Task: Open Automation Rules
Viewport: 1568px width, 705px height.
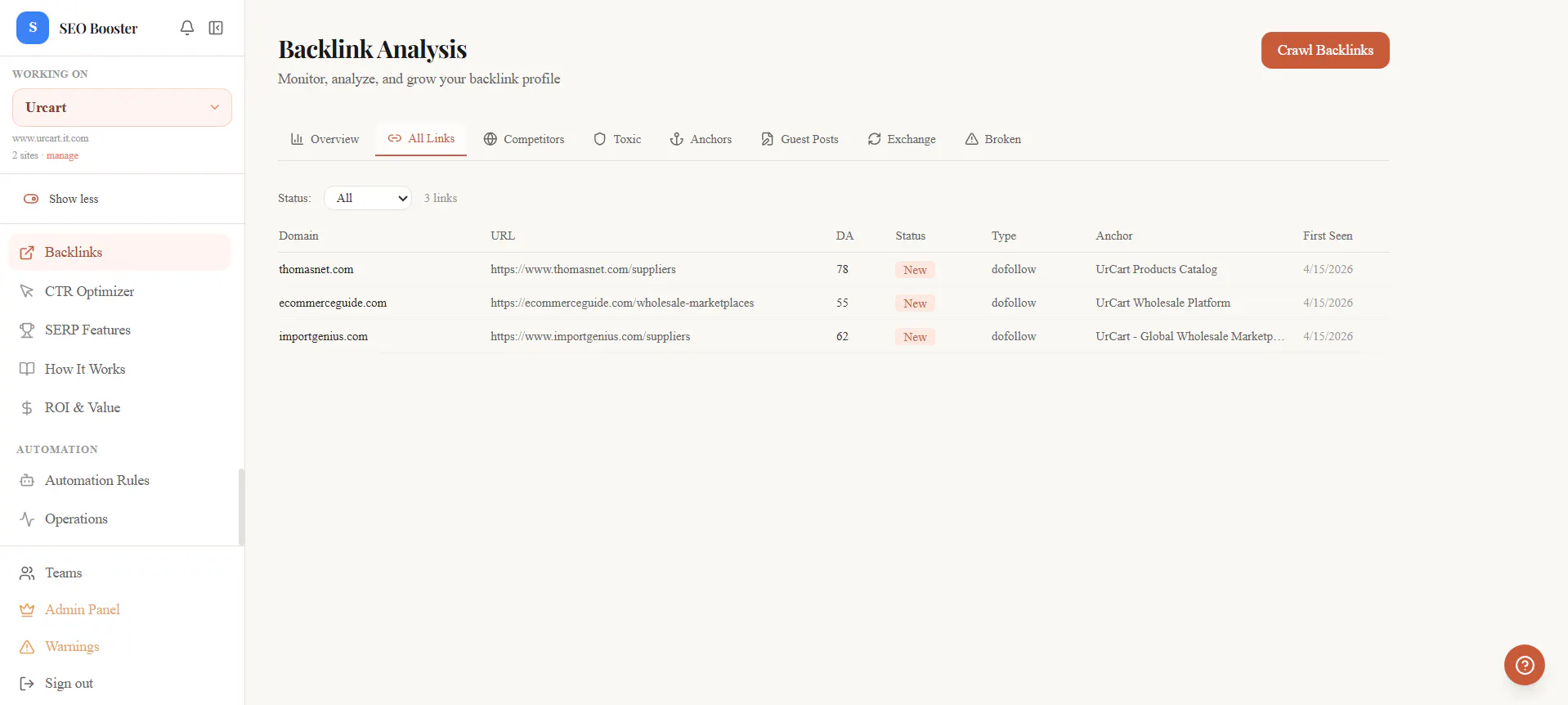Action: (119, 481)
